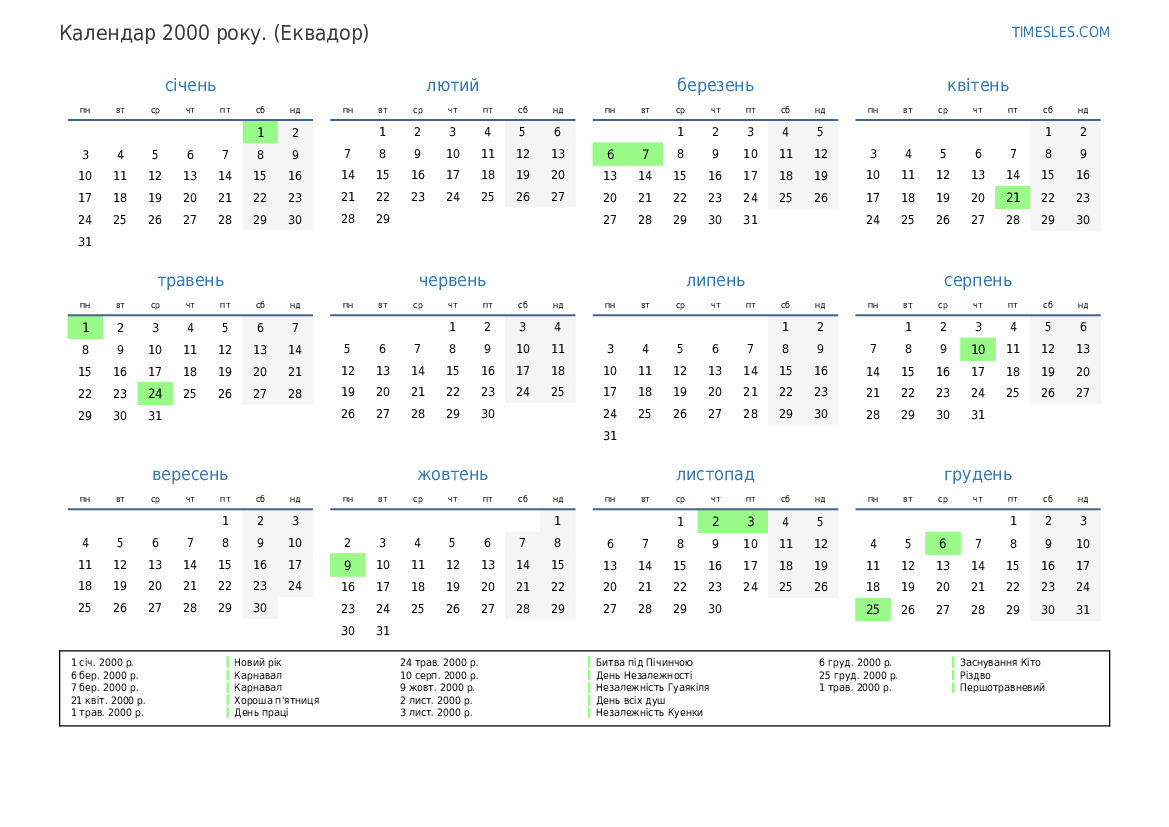Click highlighted August 10 Independence Day cell
This screenshot has width=1169, height=827.
(x=978, y=349)
